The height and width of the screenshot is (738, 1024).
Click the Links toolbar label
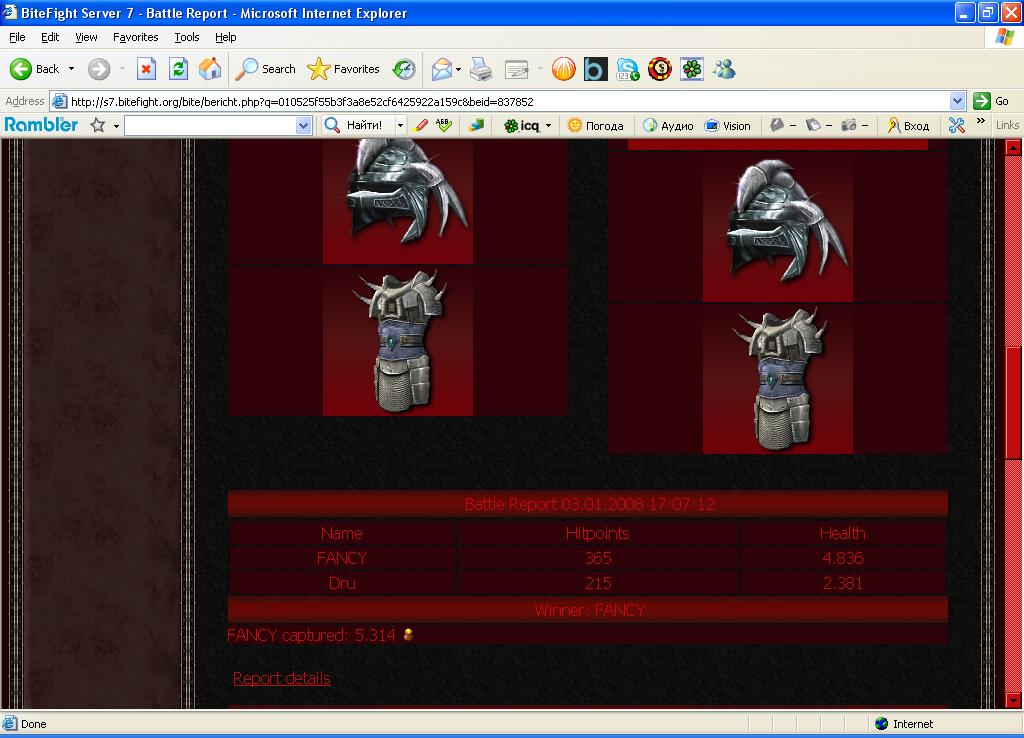point(1007,125)
